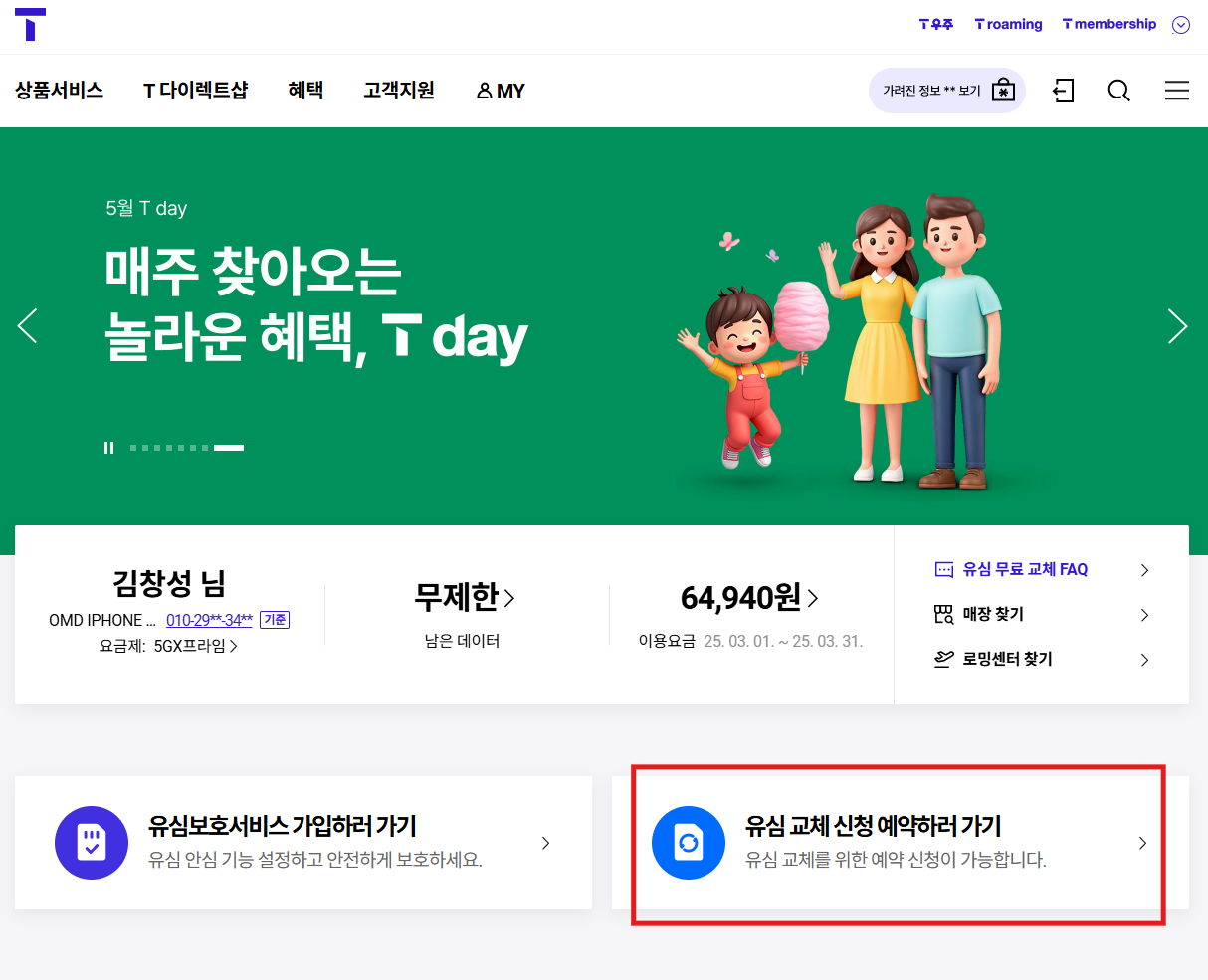This screenshot has width=1208, height=980.
Task: Click the arrow on the 유심보호서비스 card
Action: coord(545,843)
